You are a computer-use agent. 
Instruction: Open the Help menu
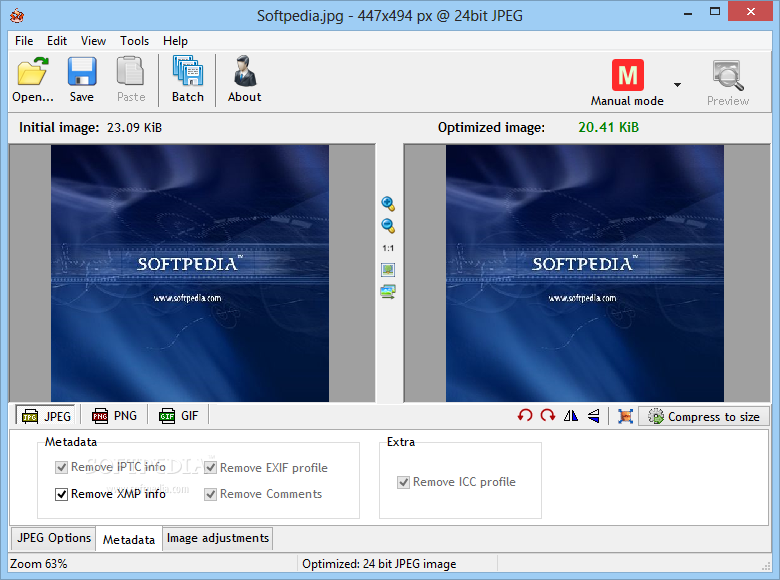point(175,41)
